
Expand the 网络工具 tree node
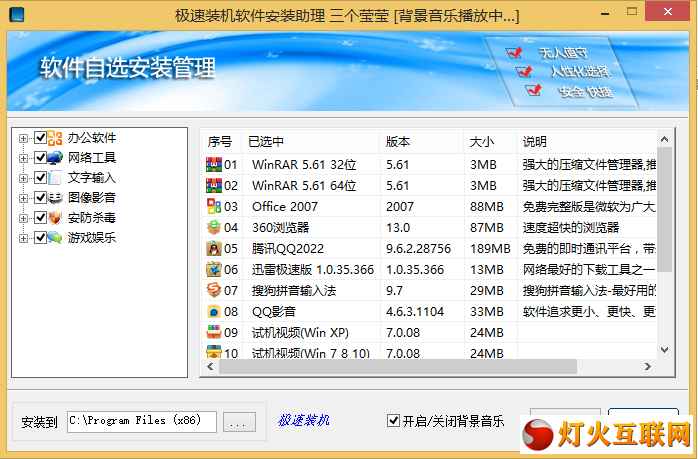23,158
